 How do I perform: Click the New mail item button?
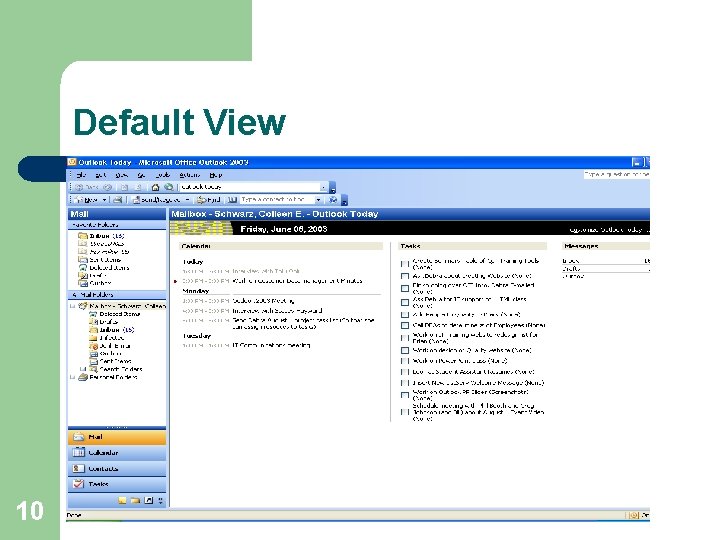(87, 200)
